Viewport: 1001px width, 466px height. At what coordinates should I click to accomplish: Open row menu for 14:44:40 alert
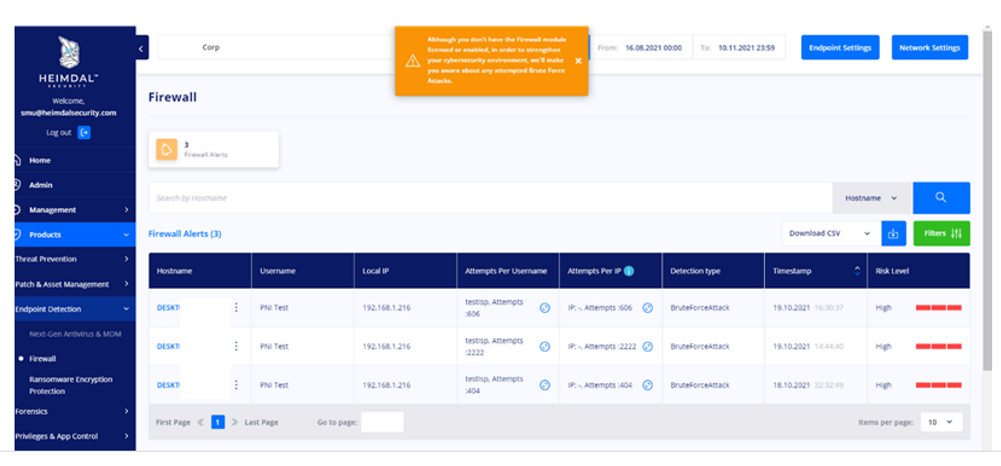[x=236, y=346]
